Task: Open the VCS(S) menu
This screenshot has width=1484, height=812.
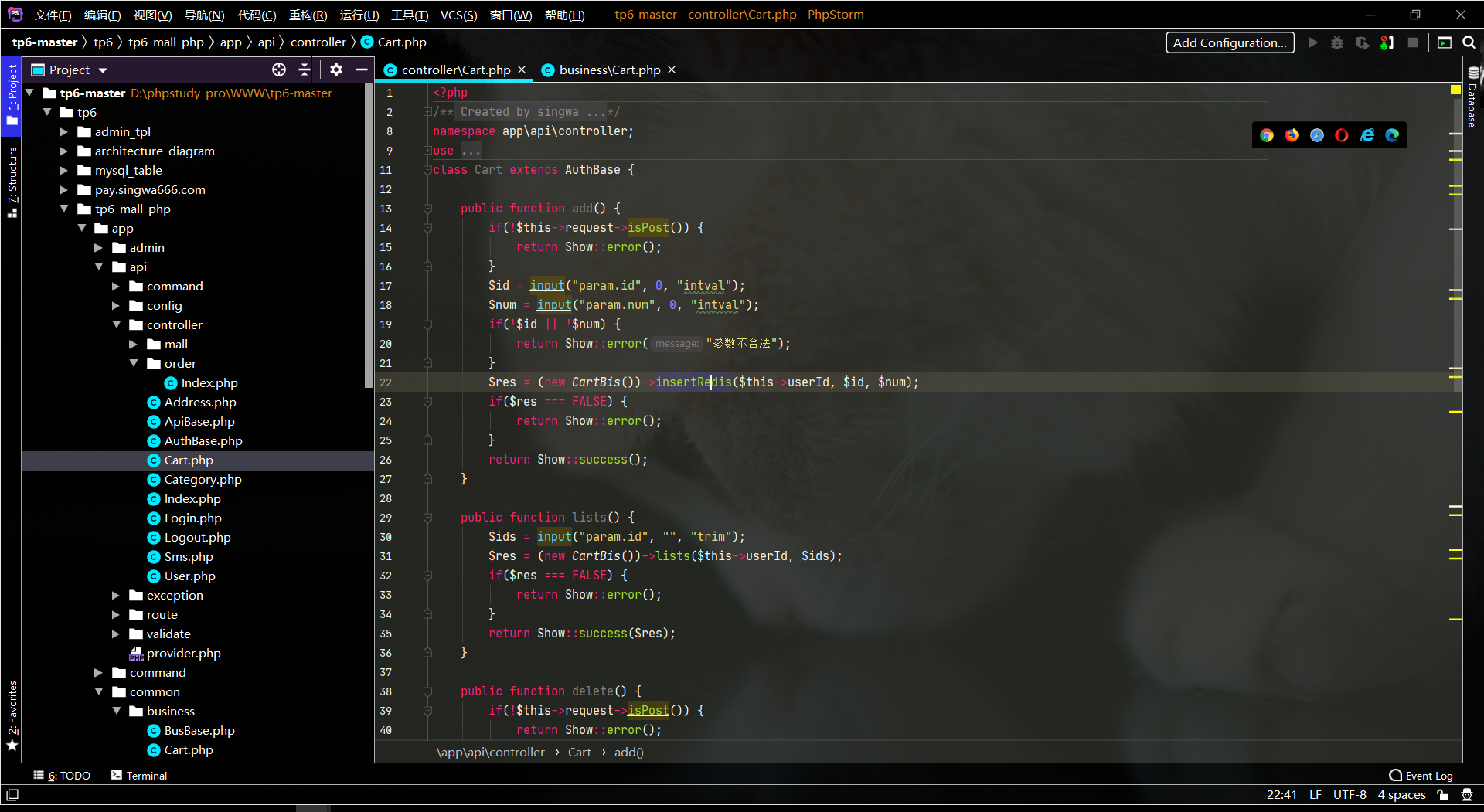Action: point(458,15)
